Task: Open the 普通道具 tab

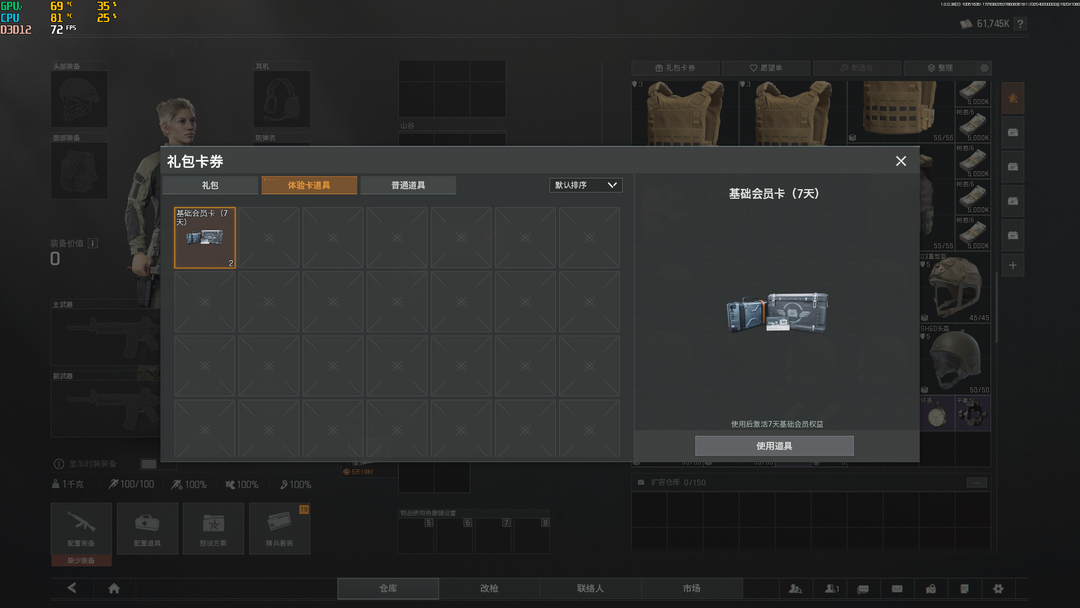Action: click(408, 185)
